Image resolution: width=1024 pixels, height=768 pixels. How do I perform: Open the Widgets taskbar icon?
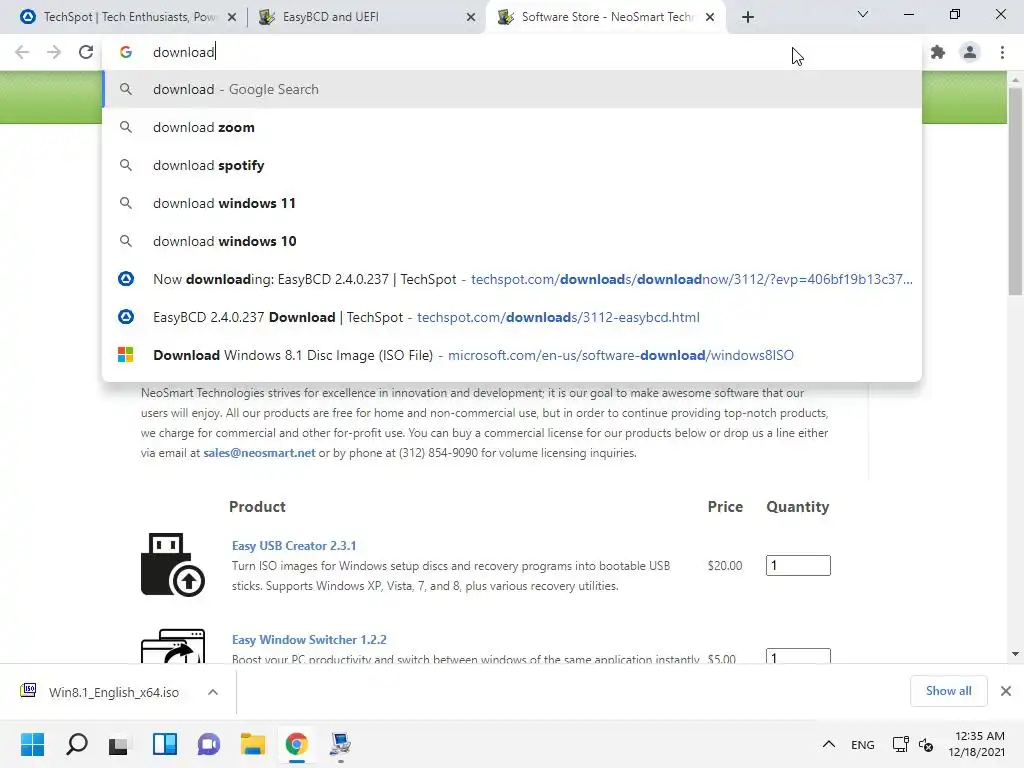pos(165,744)
